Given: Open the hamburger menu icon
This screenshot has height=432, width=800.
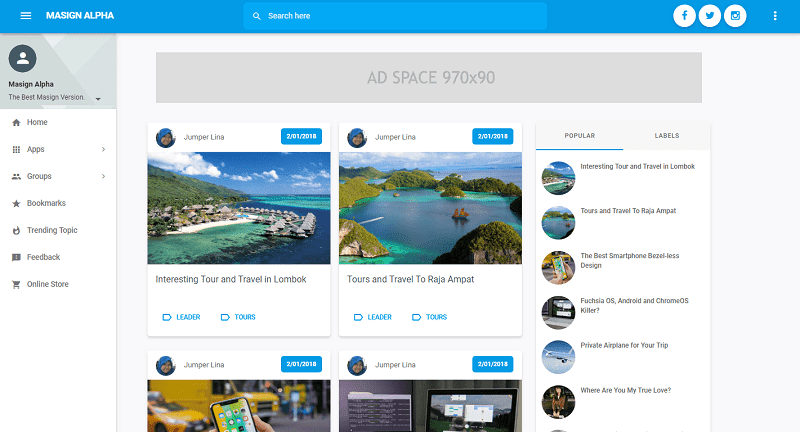Looking at the screenshot, I should (26, 16).
